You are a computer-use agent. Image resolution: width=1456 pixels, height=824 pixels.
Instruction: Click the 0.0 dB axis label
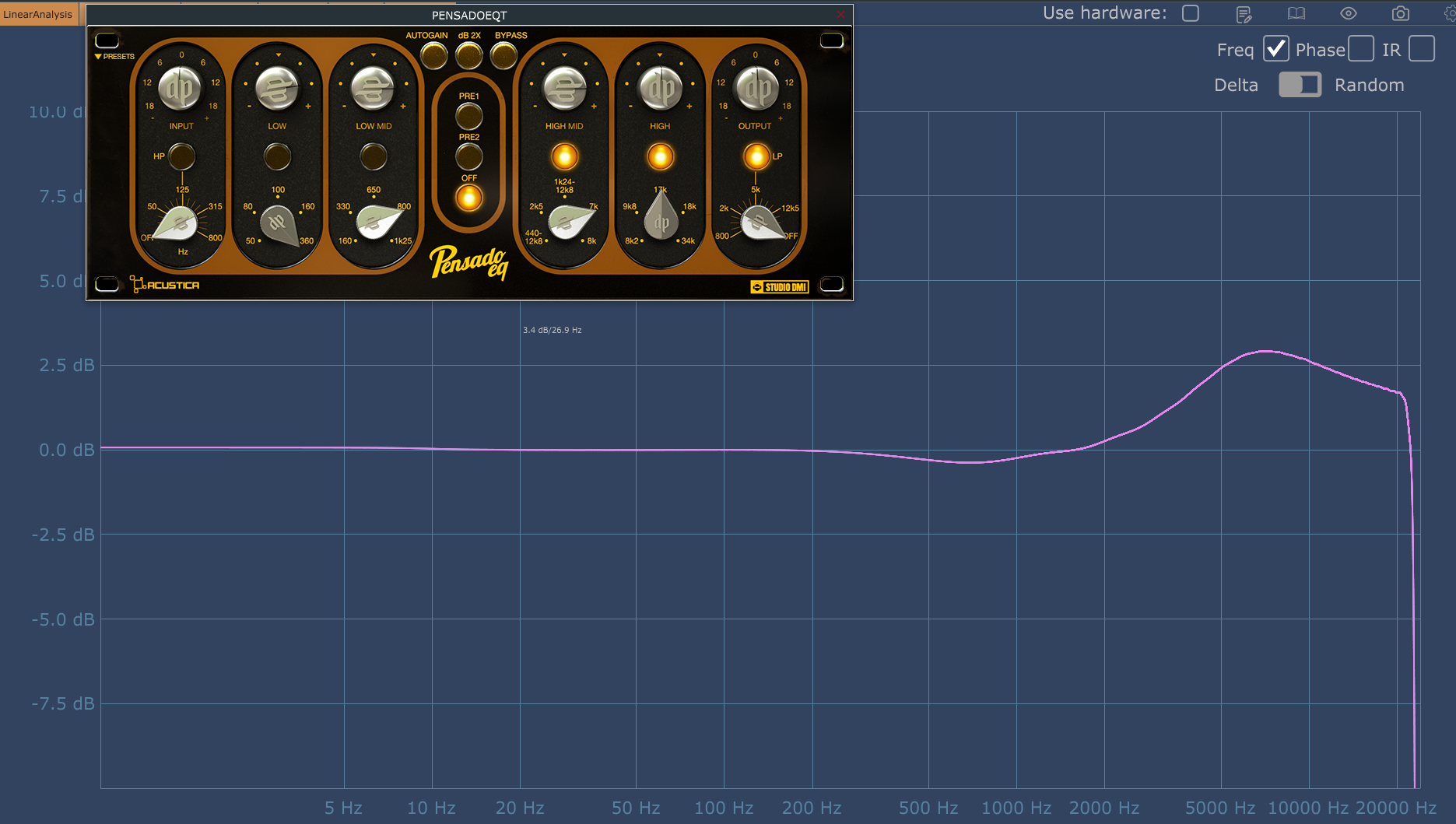[67, 450]
